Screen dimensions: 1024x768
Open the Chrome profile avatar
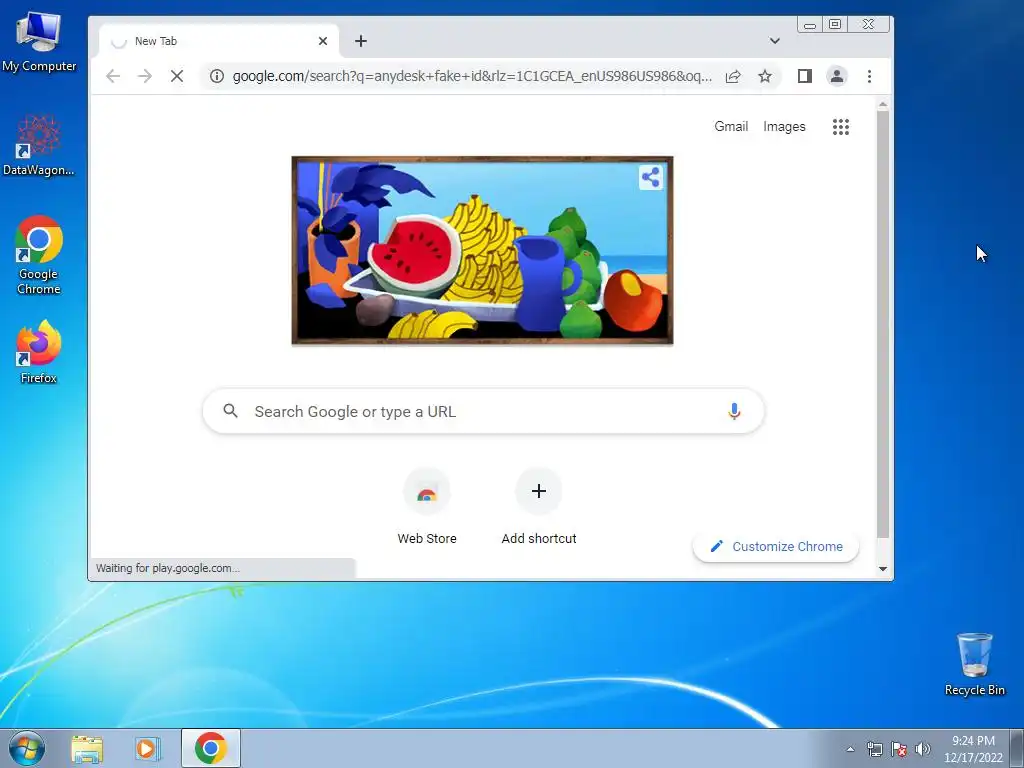point(837,76)
